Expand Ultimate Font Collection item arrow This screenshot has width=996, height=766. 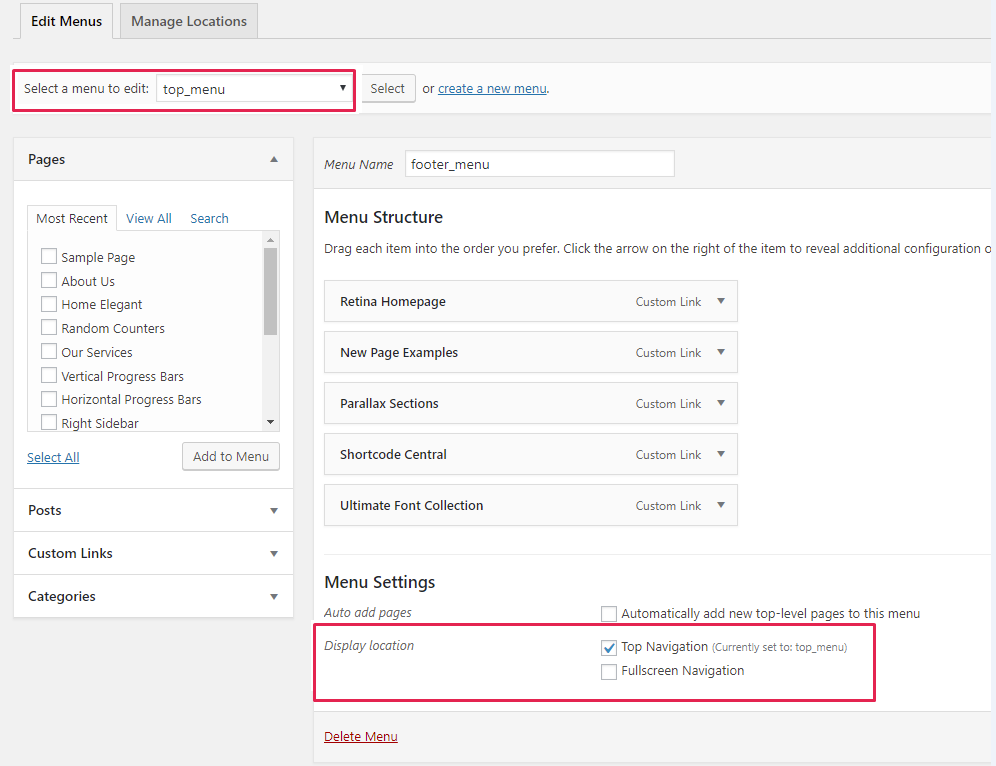[721, 505]
